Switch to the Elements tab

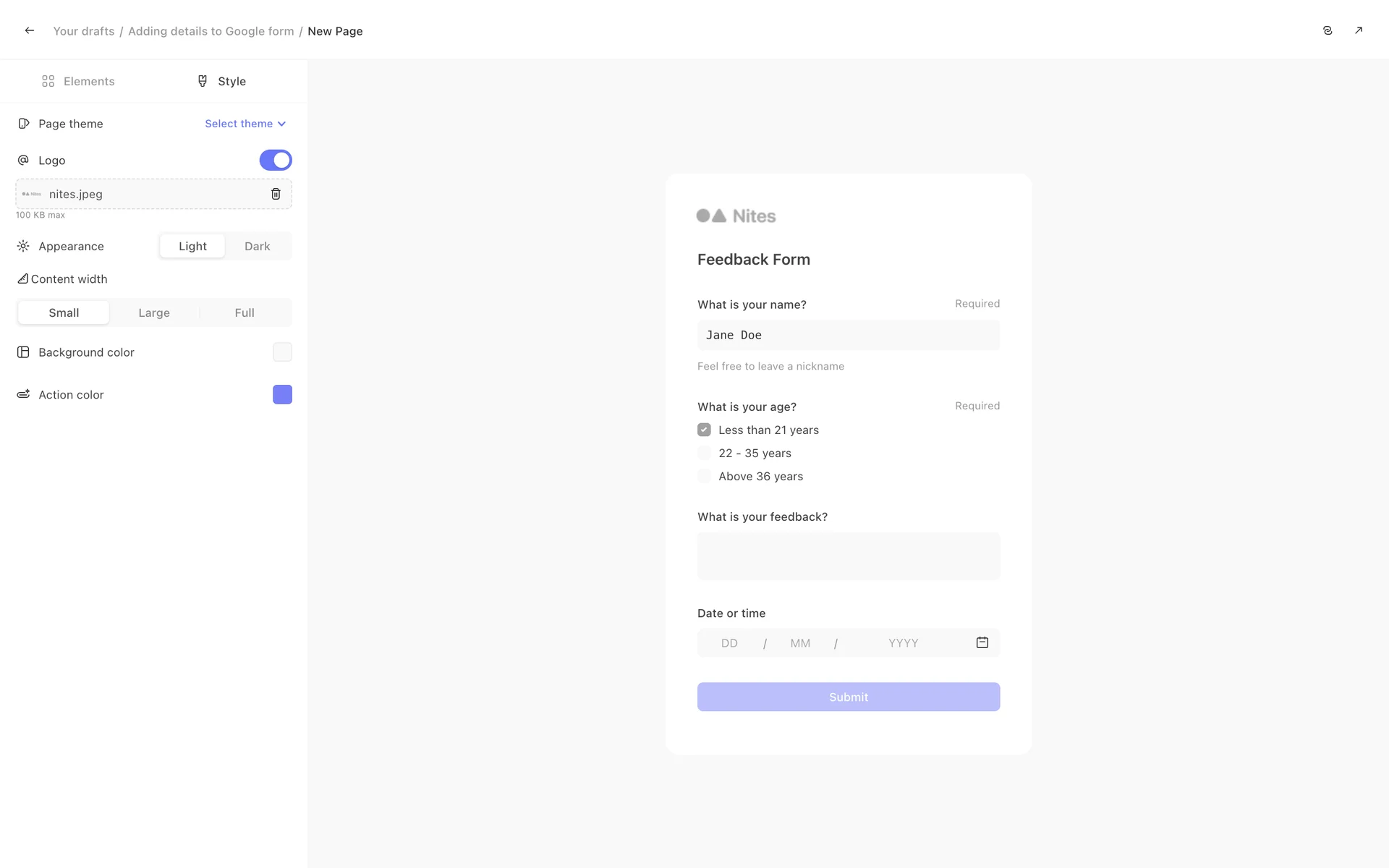pyautogui.click(x=78, y=81)
